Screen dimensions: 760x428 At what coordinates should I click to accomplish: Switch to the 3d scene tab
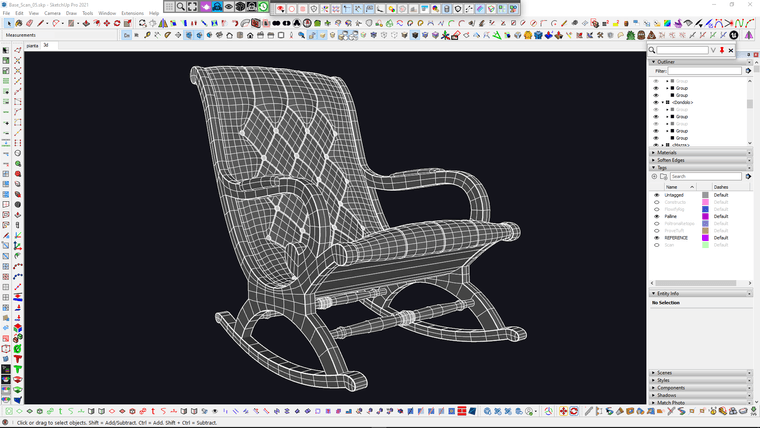(x=46, y=45)
